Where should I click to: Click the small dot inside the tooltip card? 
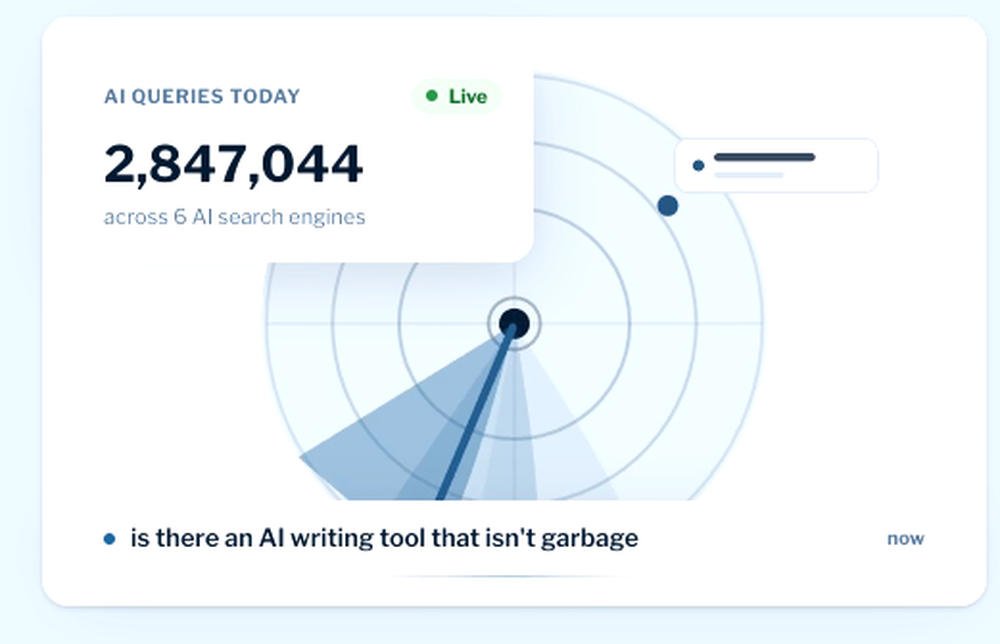[x=698, y=166]
